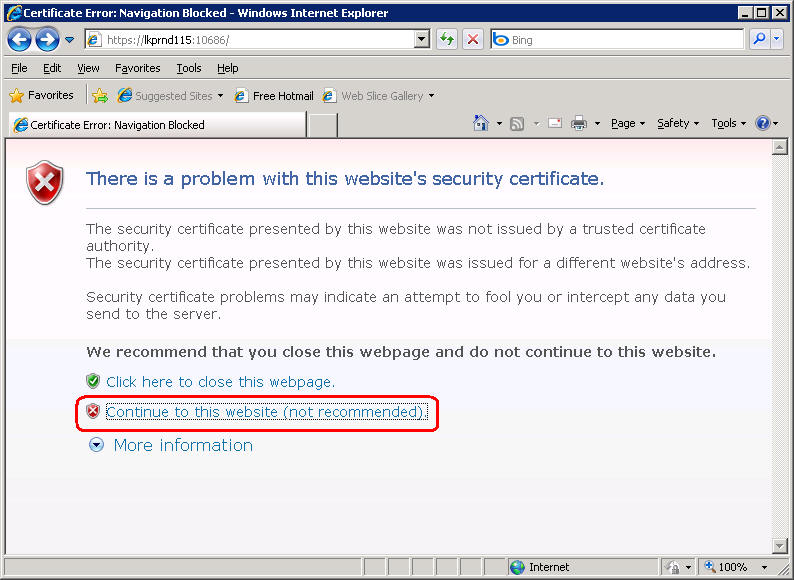Expand the Web Slice Gallery dropdown arrow
This screenshot has width=794, height=580.
pos(431,95)
